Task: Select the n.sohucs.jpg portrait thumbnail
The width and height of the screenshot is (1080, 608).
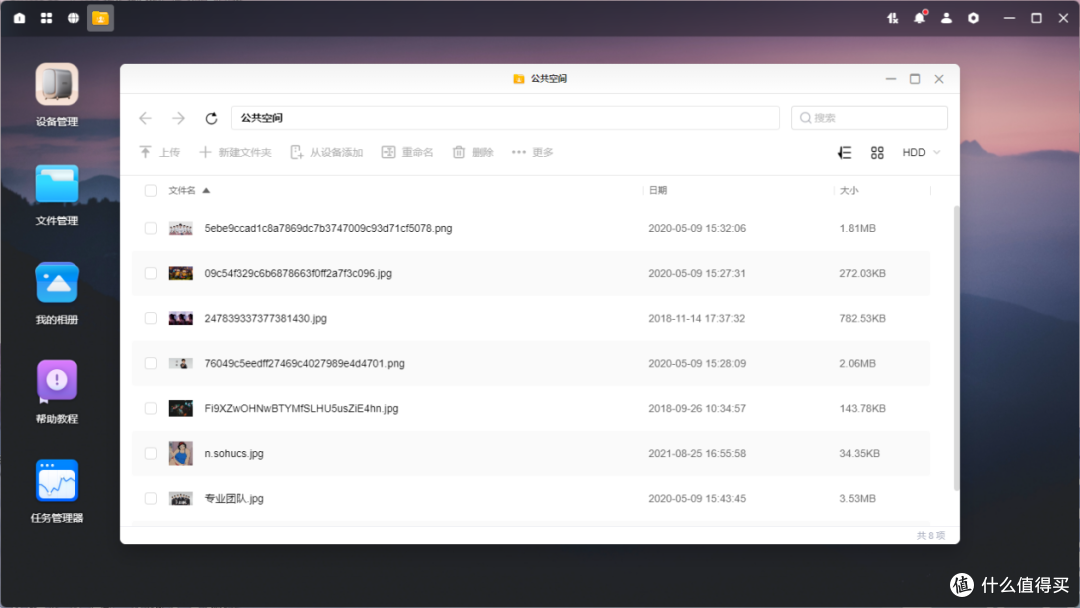Action: [180, 453]
